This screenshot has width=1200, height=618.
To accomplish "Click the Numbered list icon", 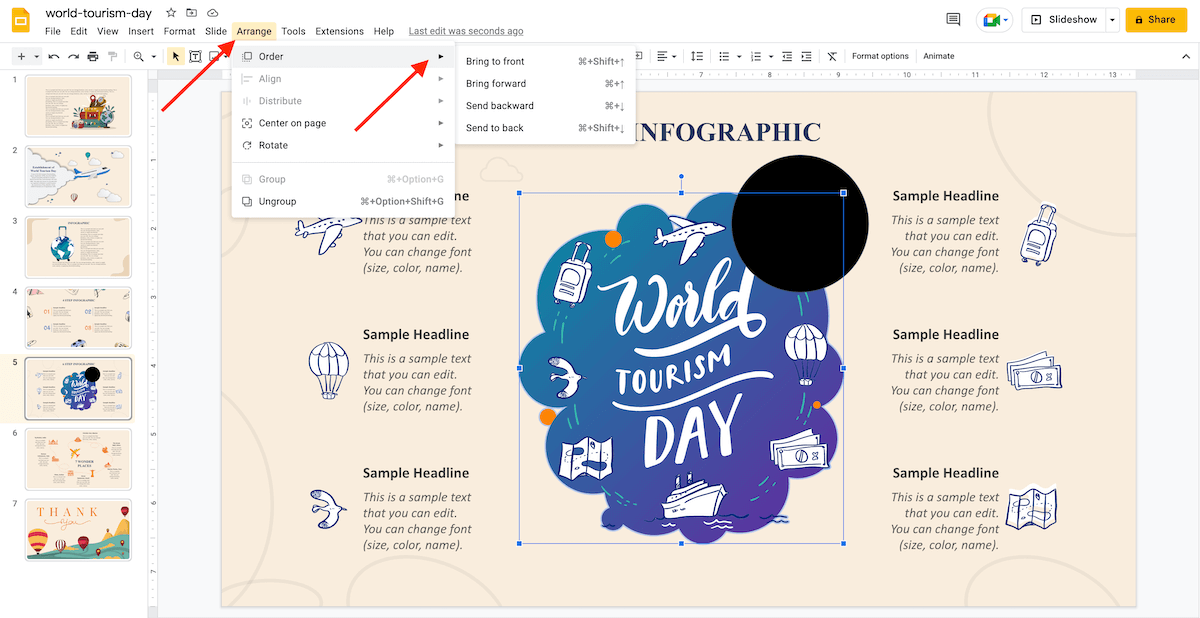I will [x=756, y=57].
